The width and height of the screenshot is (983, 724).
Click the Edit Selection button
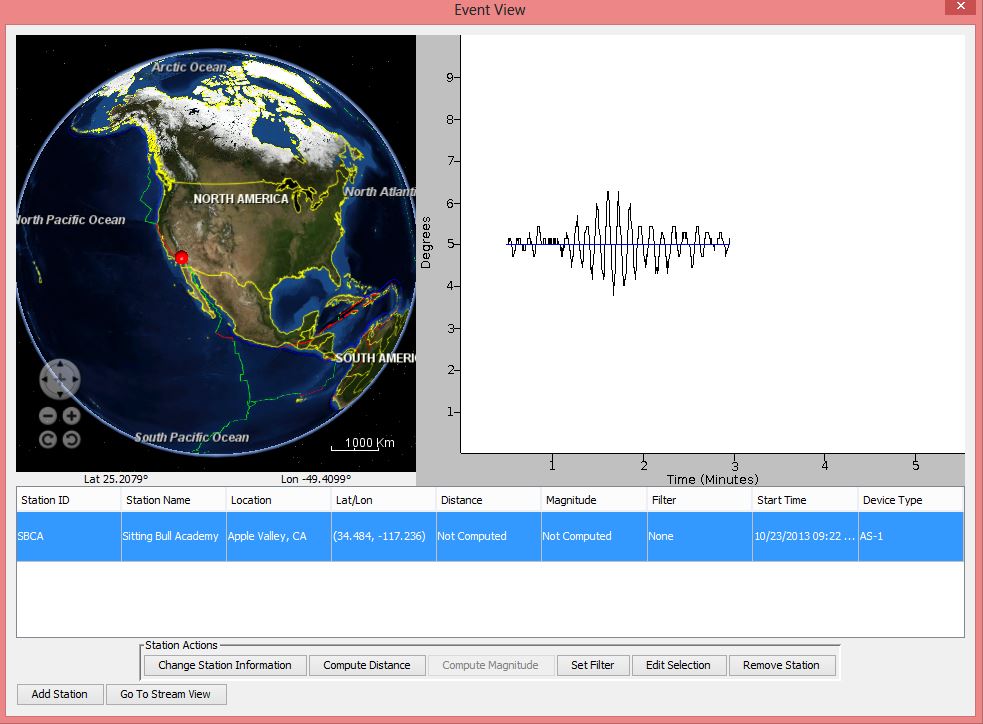pos(678,665)
